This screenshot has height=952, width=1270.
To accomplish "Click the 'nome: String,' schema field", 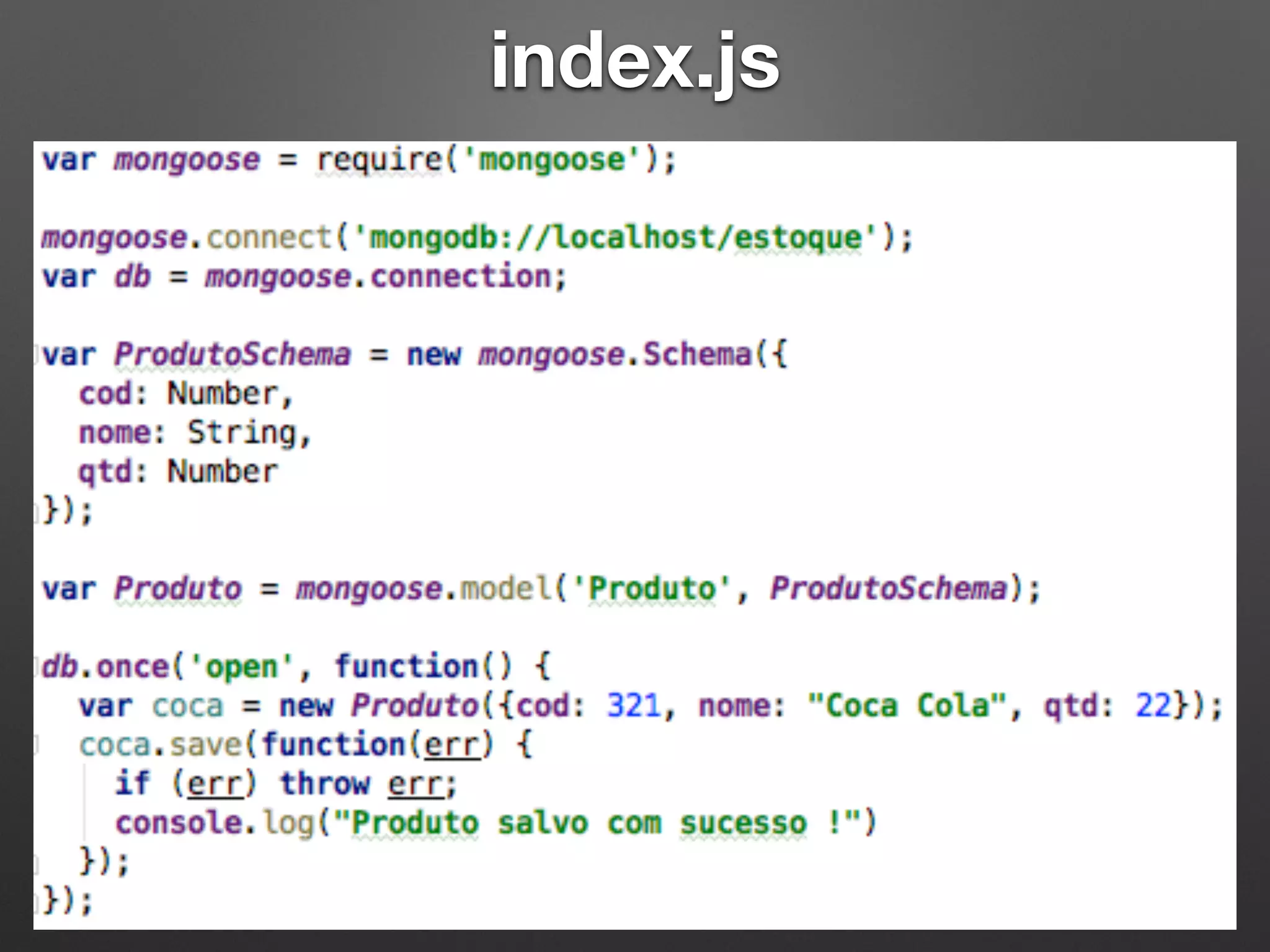I will point(195,433).
